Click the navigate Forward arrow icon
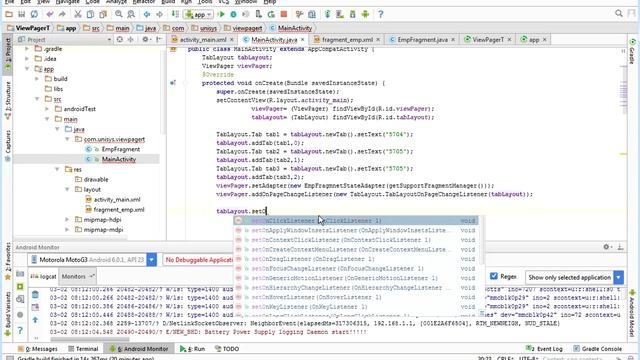The image size is (640, 360). tap(159, 14)
